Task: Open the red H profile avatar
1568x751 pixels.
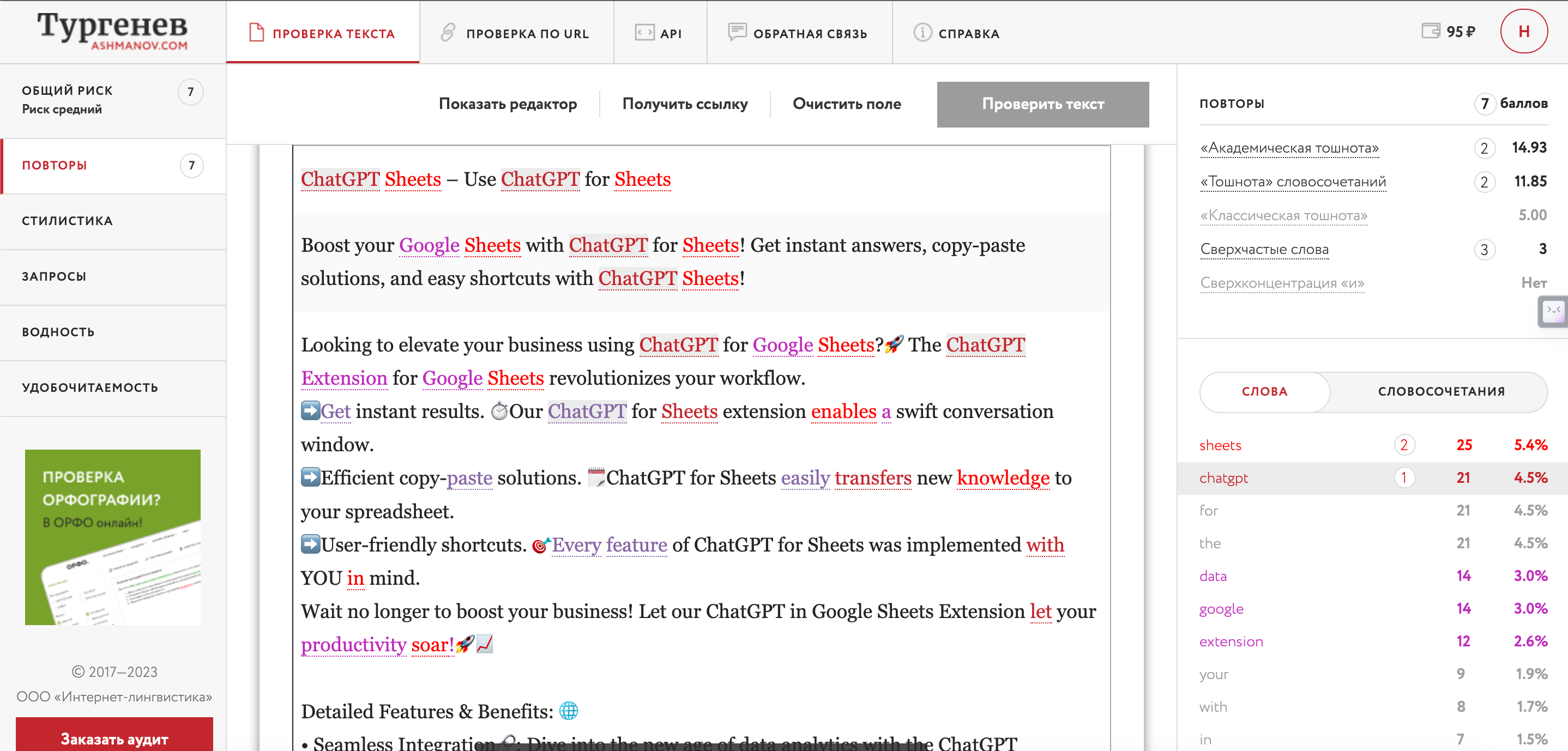Action: pos(1524,31)
